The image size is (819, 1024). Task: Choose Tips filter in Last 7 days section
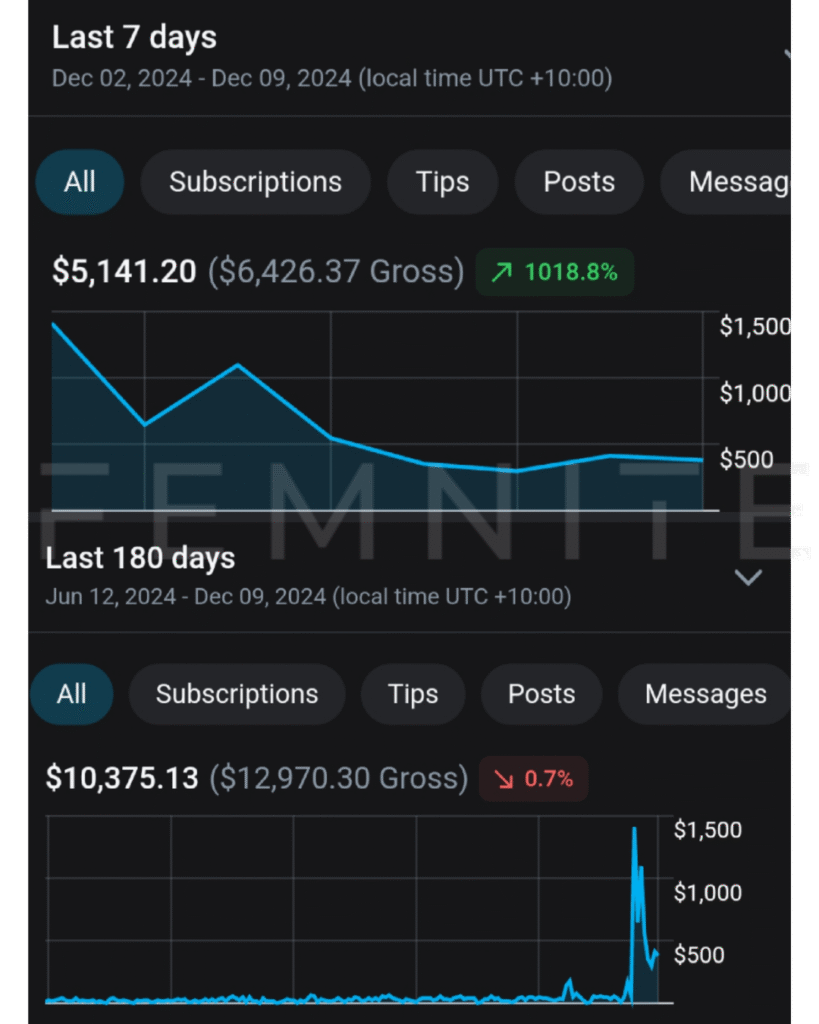point(442,182)
